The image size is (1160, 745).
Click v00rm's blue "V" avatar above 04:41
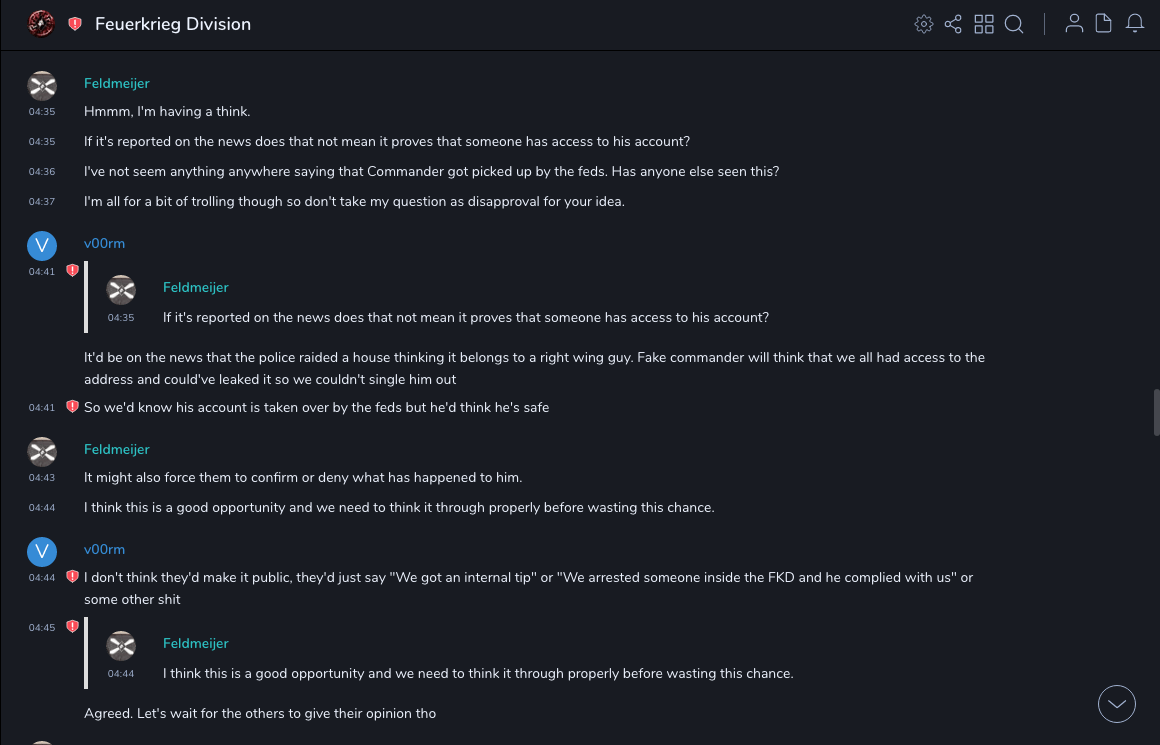pyautogui.click(x=42, y=245)
